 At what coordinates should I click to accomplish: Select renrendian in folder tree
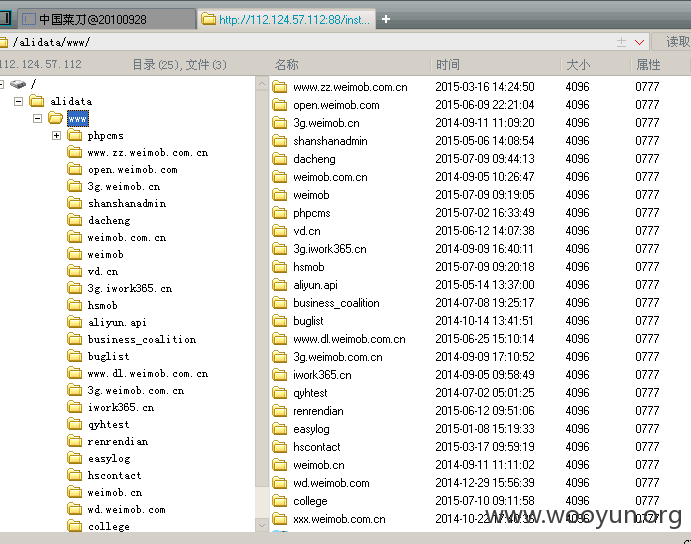(118, 441)
